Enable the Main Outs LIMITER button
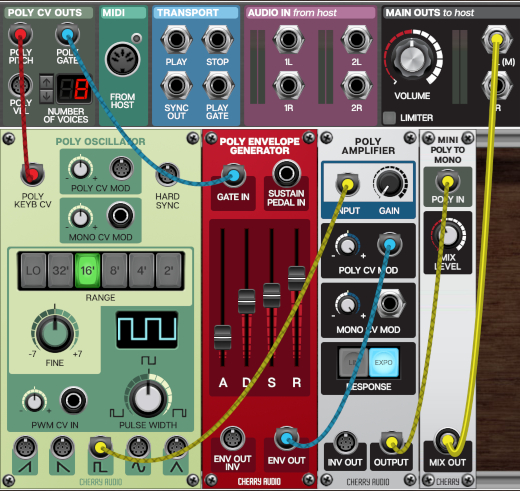The height and width of the screenshot is (491, 520). [x=389, y=118]
